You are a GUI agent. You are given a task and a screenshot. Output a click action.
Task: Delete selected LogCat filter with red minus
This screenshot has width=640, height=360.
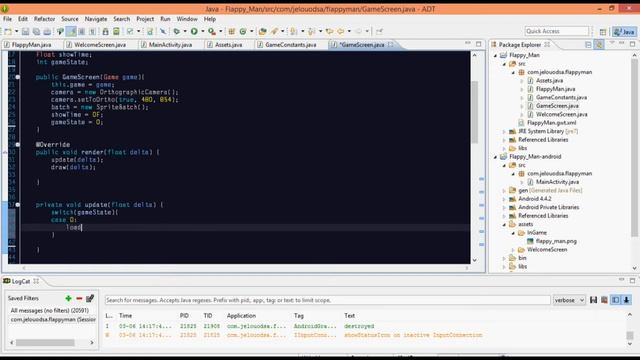(x=79, y=298)
